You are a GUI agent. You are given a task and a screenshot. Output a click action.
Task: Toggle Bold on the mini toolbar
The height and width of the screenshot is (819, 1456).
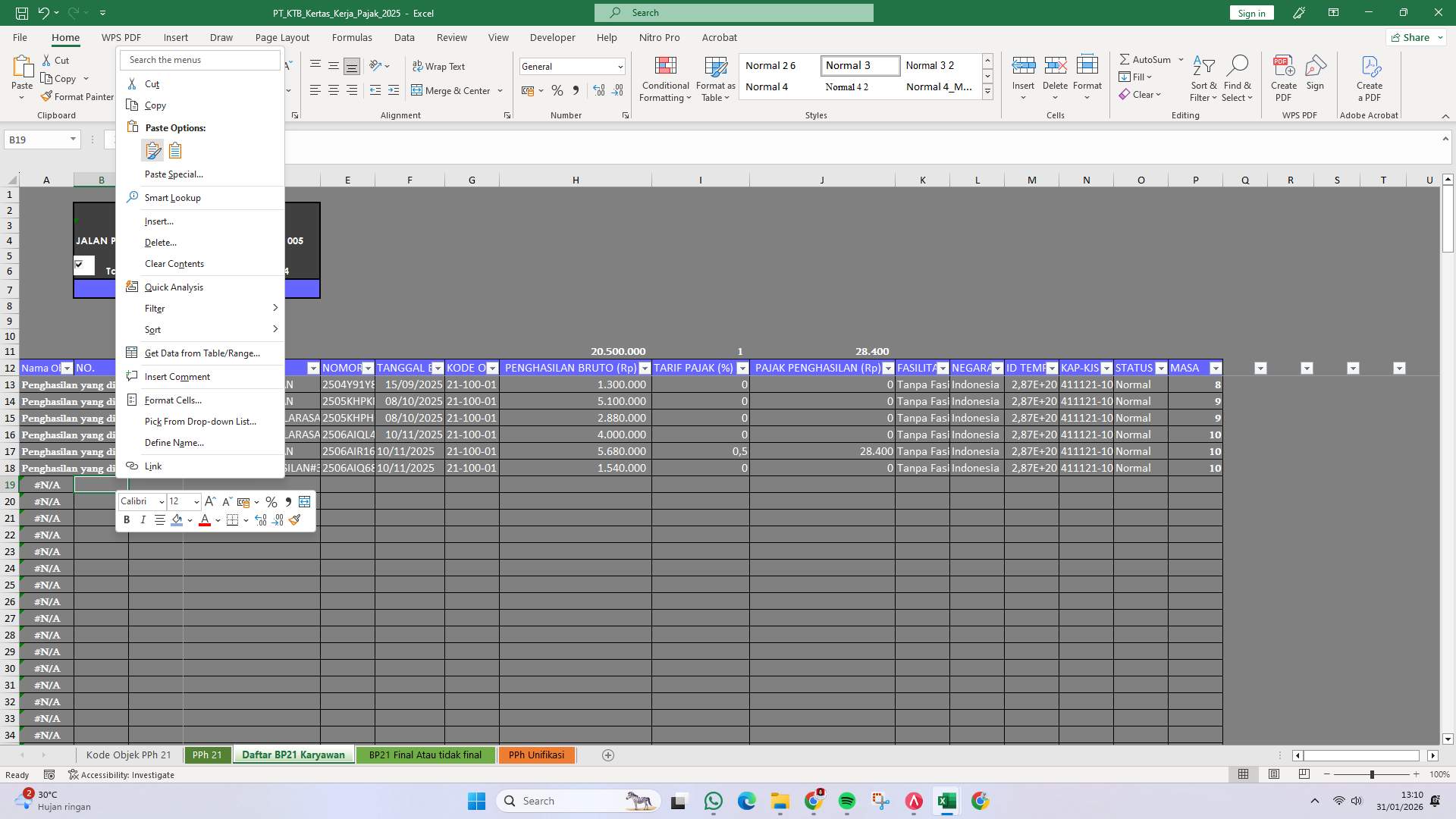(x=127, y=519)
